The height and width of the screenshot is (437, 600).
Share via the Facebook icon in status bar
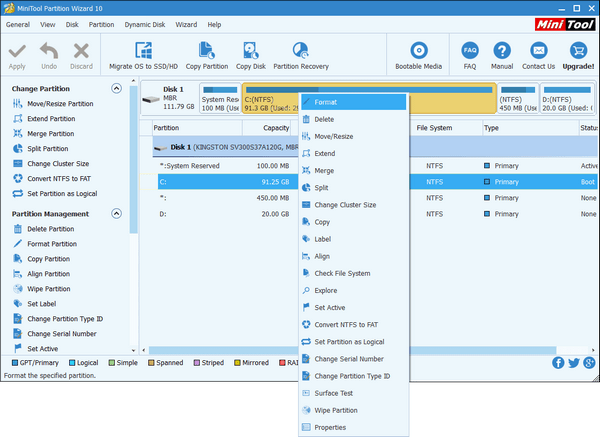click(558, 362)
